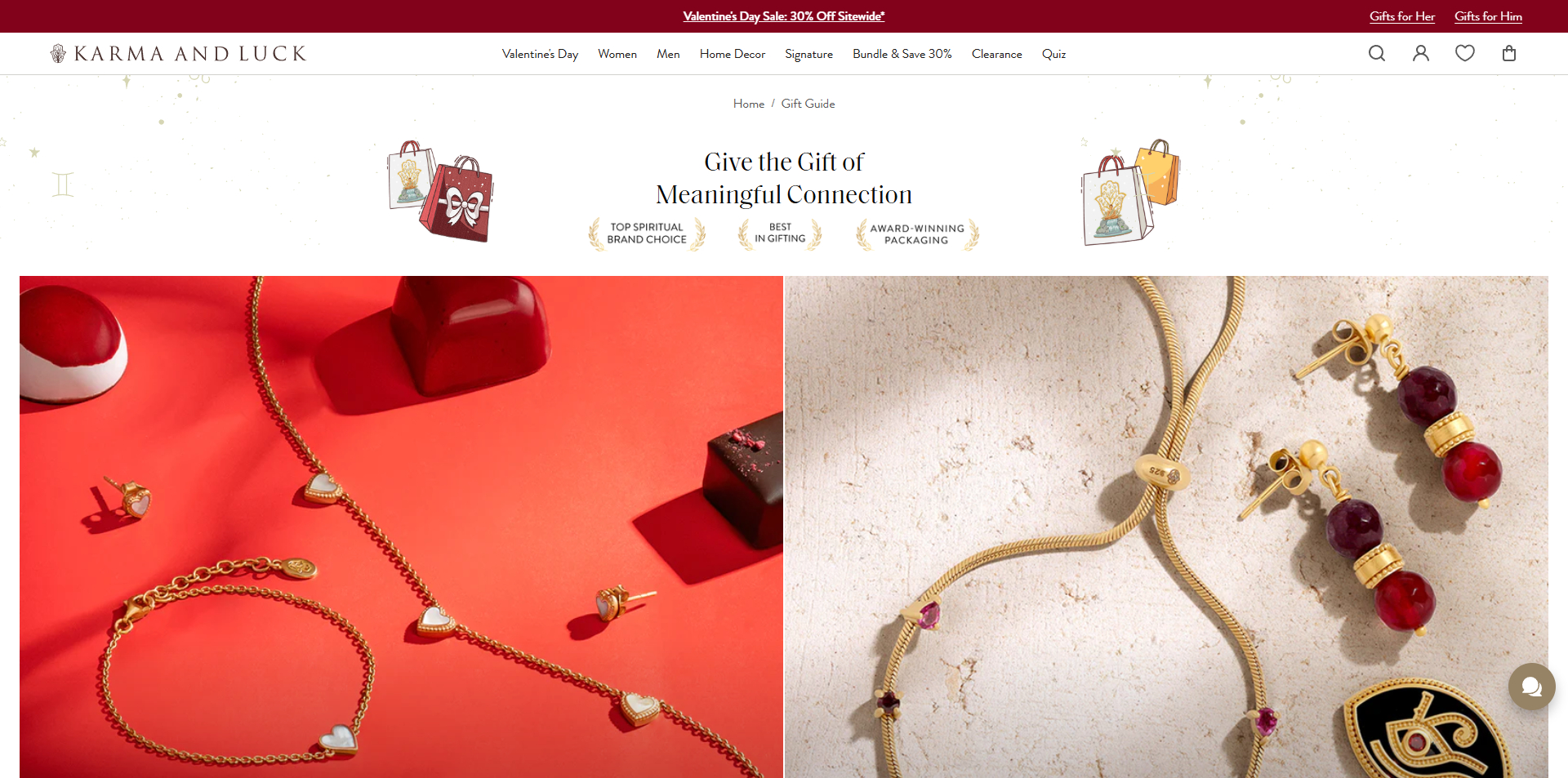
Task: Open the chat bubble widget
Action: tap(1532, 687)
